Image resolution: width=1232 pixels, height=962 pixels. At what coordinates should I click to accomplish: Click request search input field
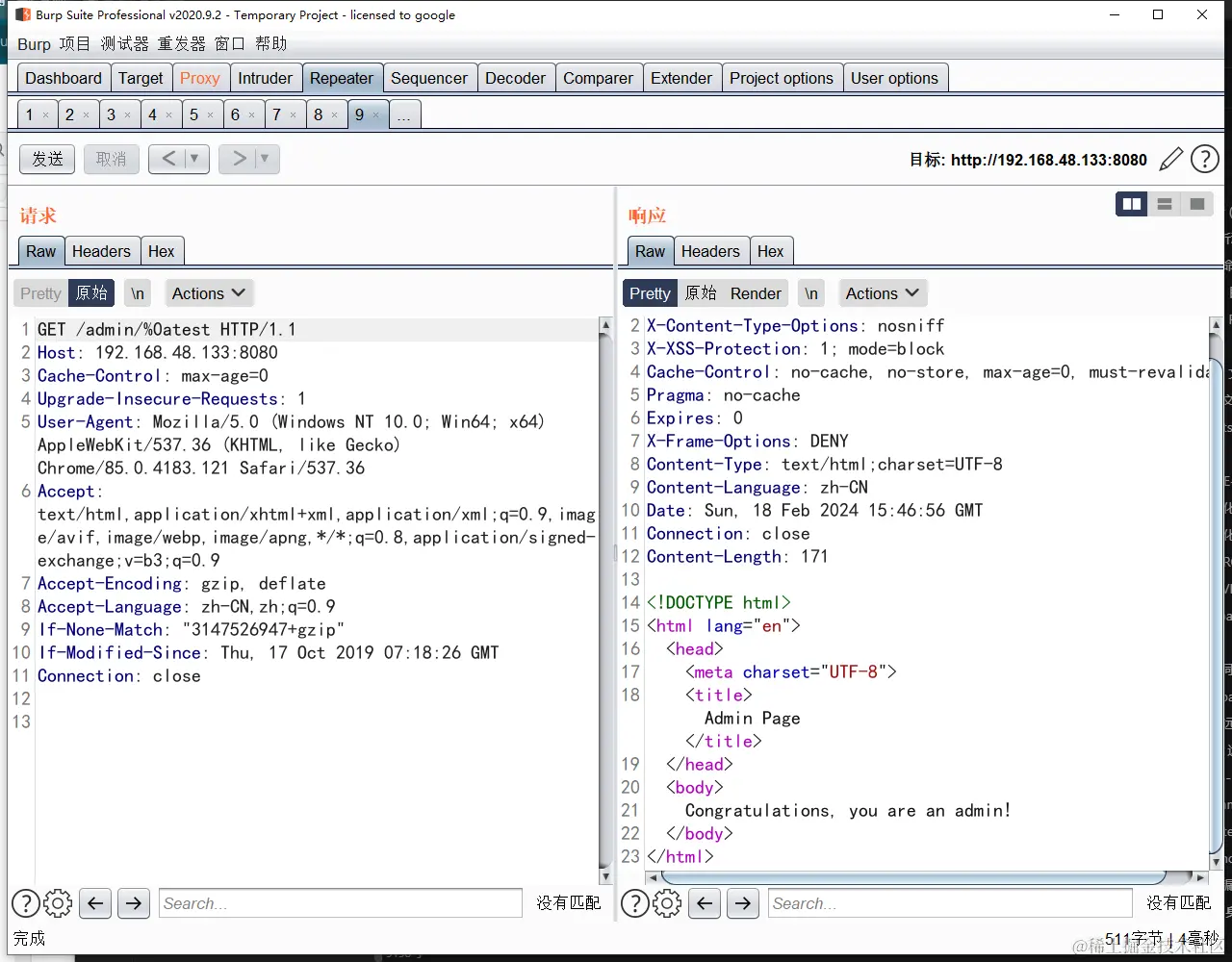pos(341,903)
